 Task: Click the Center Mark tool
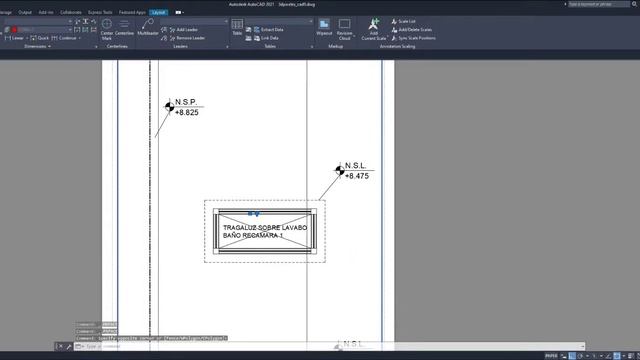(x=107, y=29)
